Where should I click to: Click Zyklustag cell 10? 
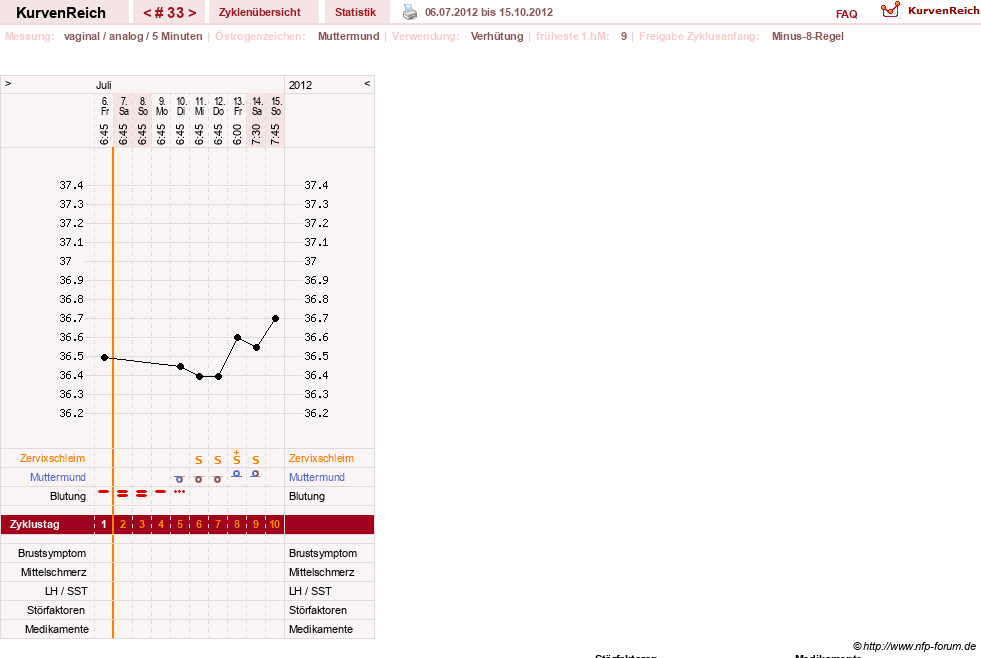(275, 524)
